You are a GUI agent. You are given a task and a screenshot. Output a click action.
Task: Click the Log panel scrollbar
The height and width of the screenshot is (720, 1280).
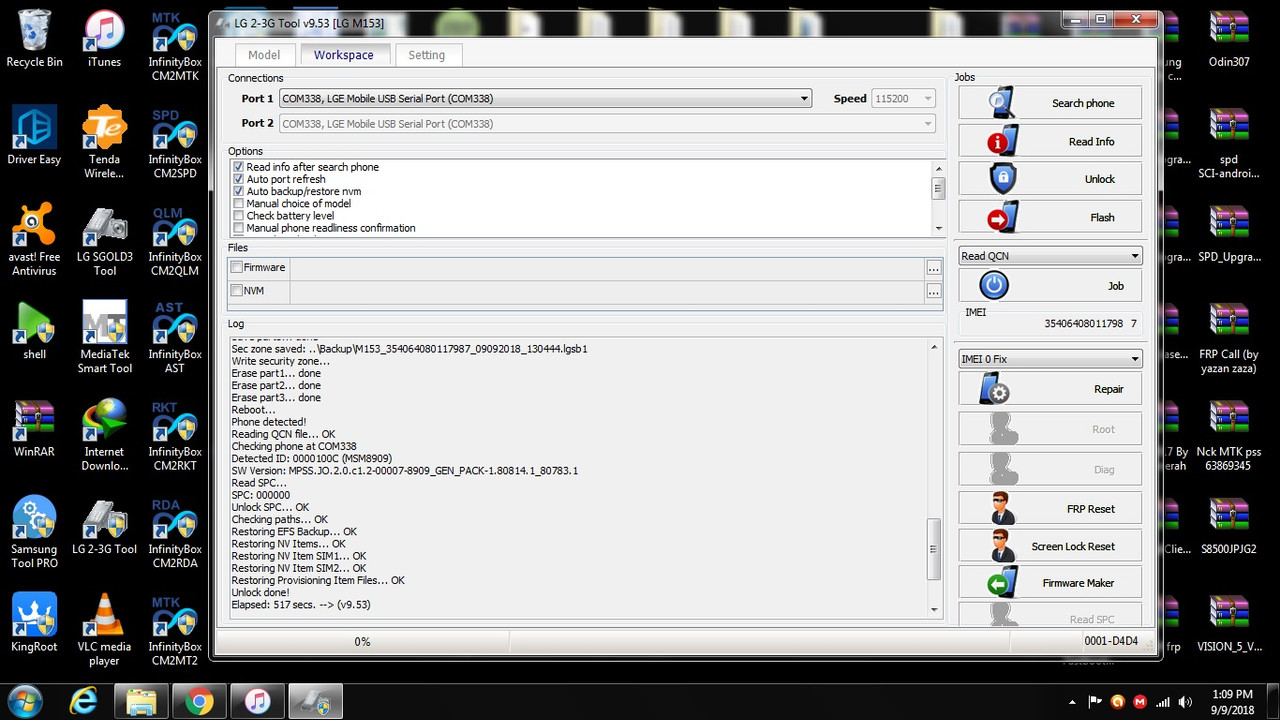pyautogui.click(x=935, y=478)
